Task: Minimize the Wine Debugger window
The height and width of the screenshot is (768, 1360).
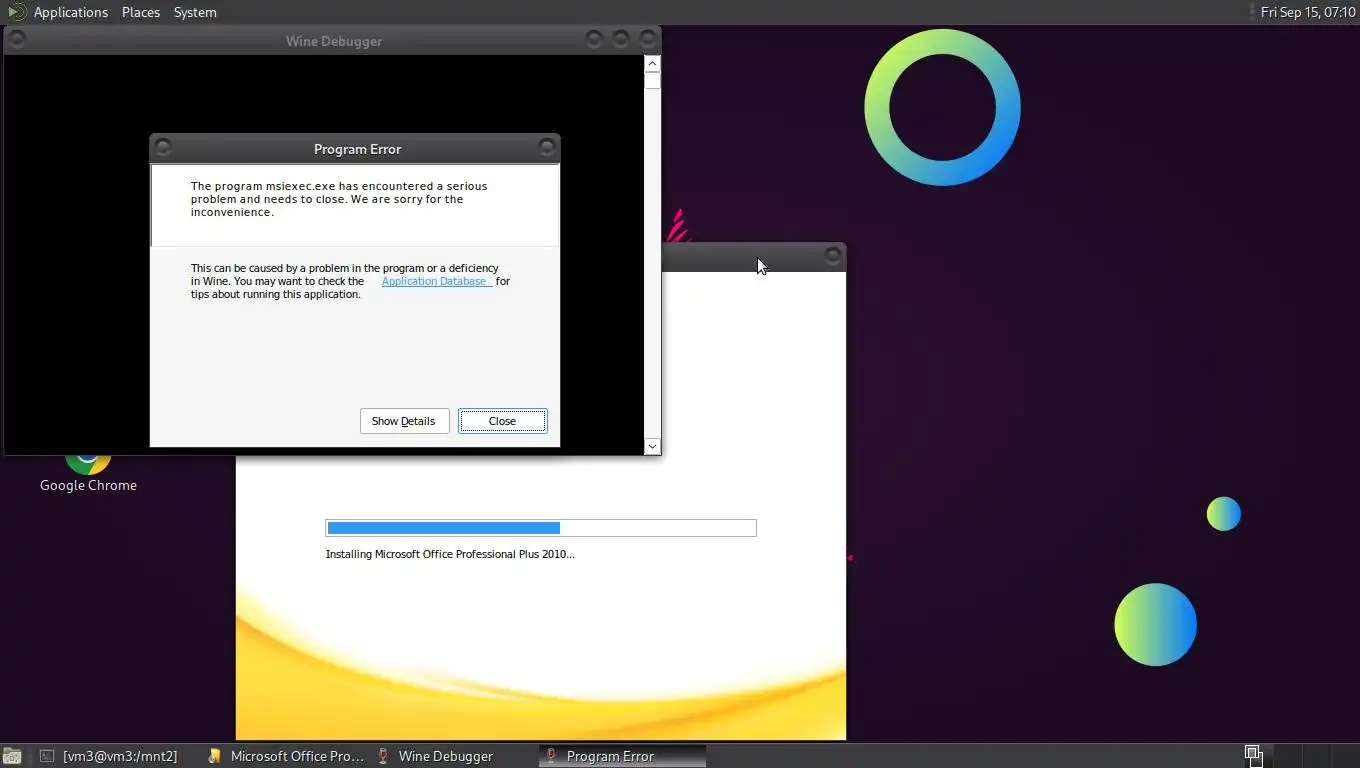Action: 594,40
